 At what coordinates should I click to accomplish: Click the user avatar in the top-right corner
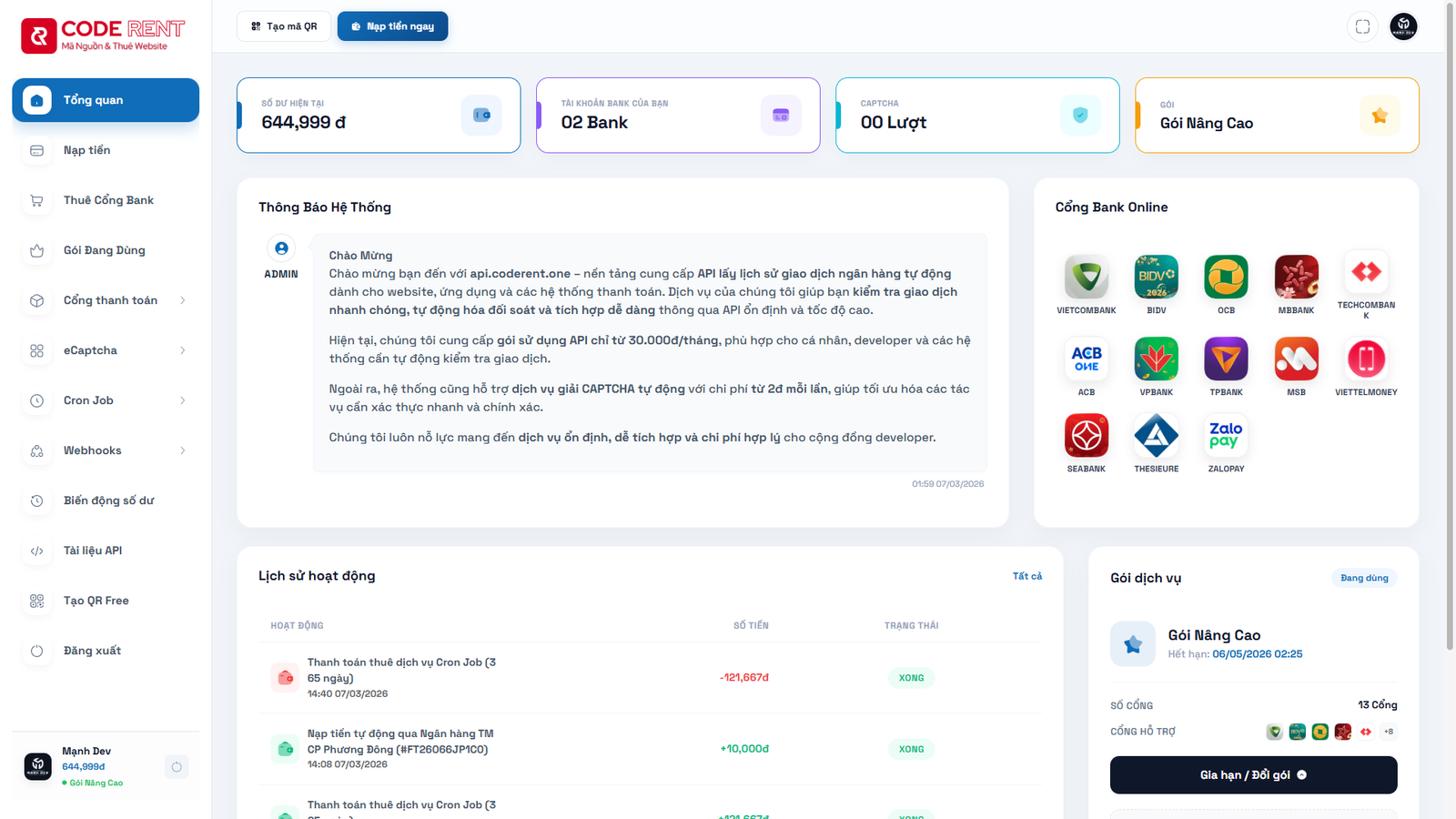1403,26
